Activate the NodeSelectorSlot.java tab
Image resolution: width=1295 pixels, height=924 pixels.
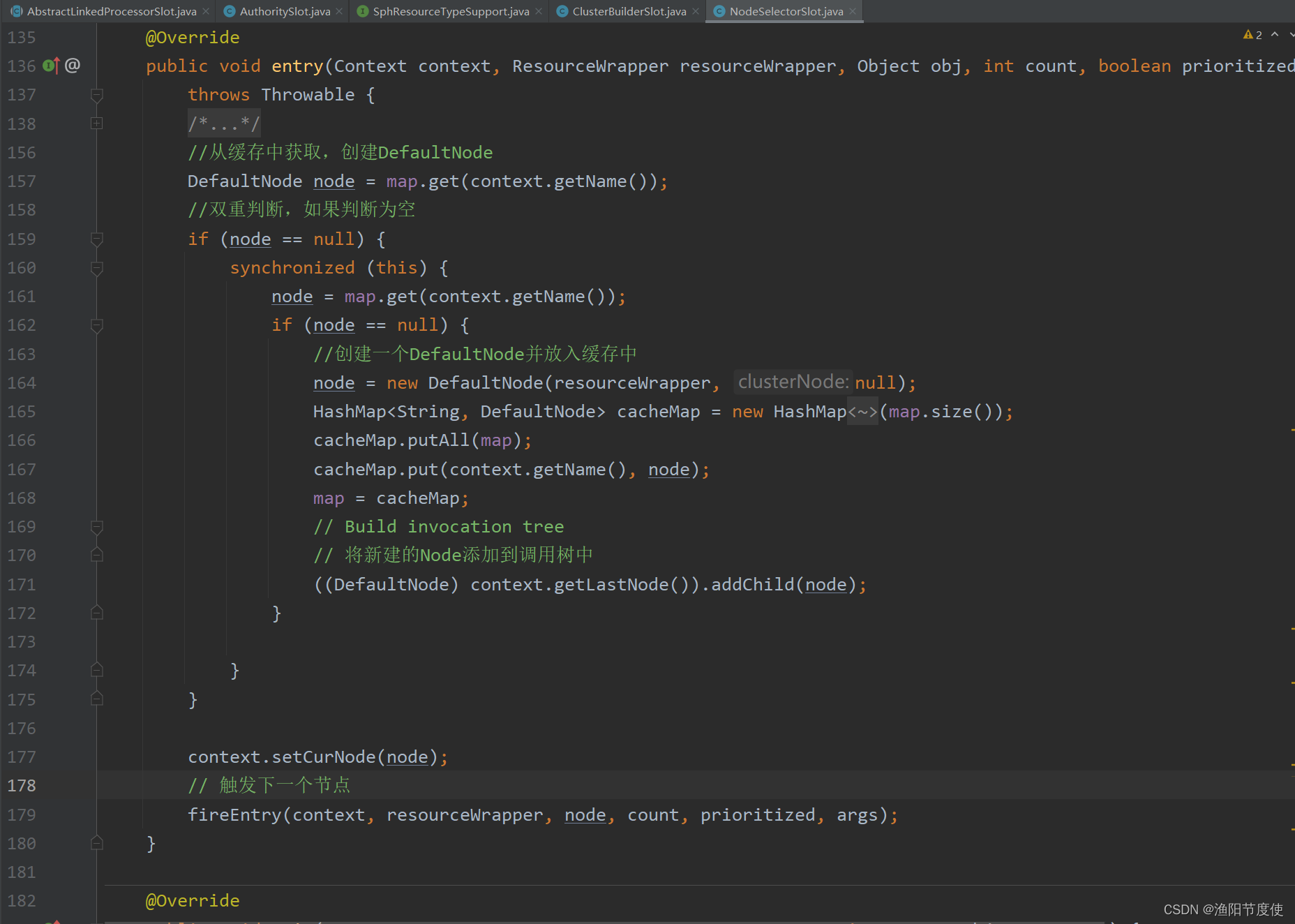click(x=786, y=11)
